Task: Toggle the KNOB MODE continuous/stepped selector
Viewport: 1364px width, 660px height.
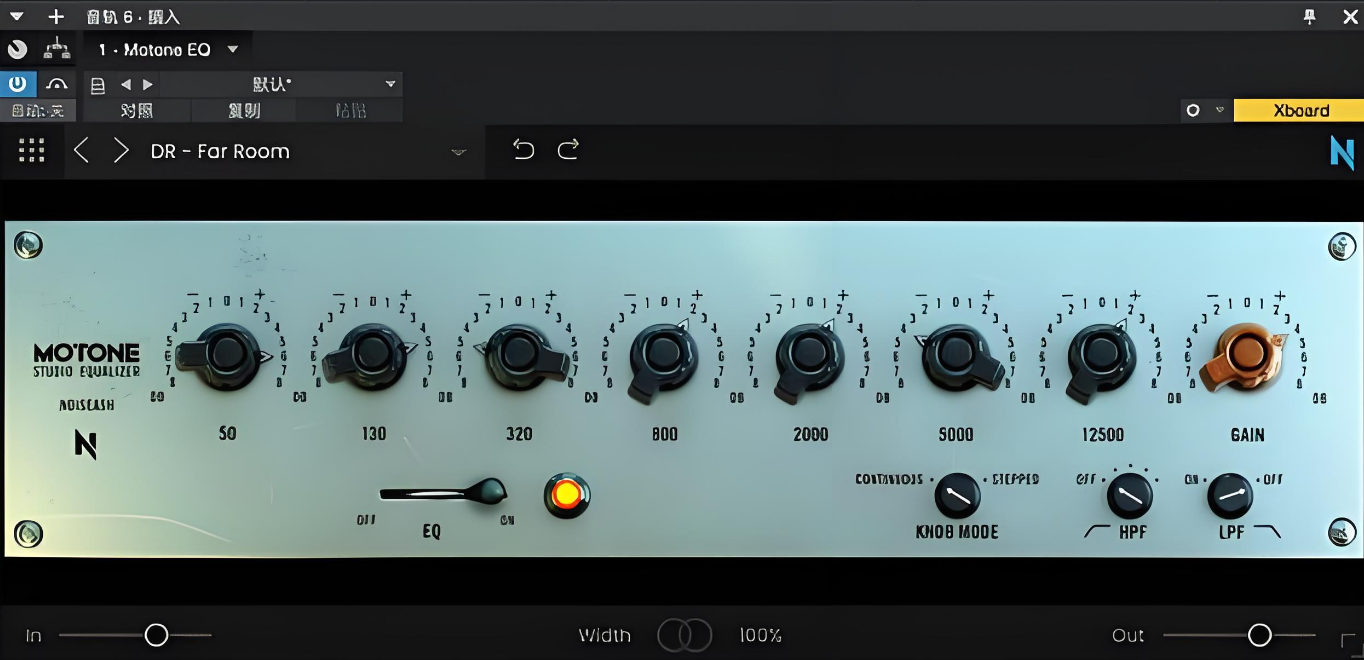Action: point(957,496)
